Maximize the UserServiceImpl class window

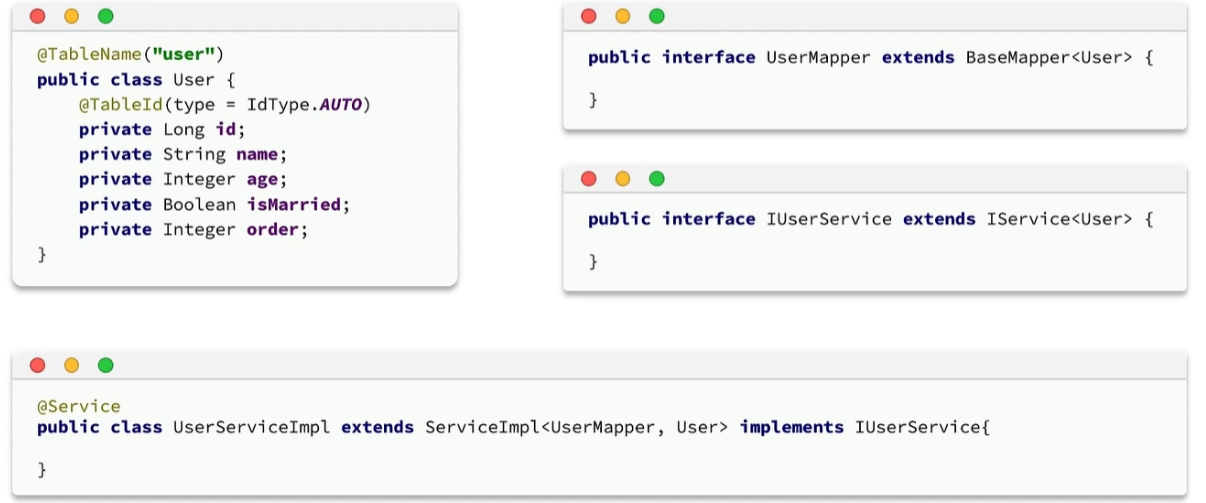(106, 365)
